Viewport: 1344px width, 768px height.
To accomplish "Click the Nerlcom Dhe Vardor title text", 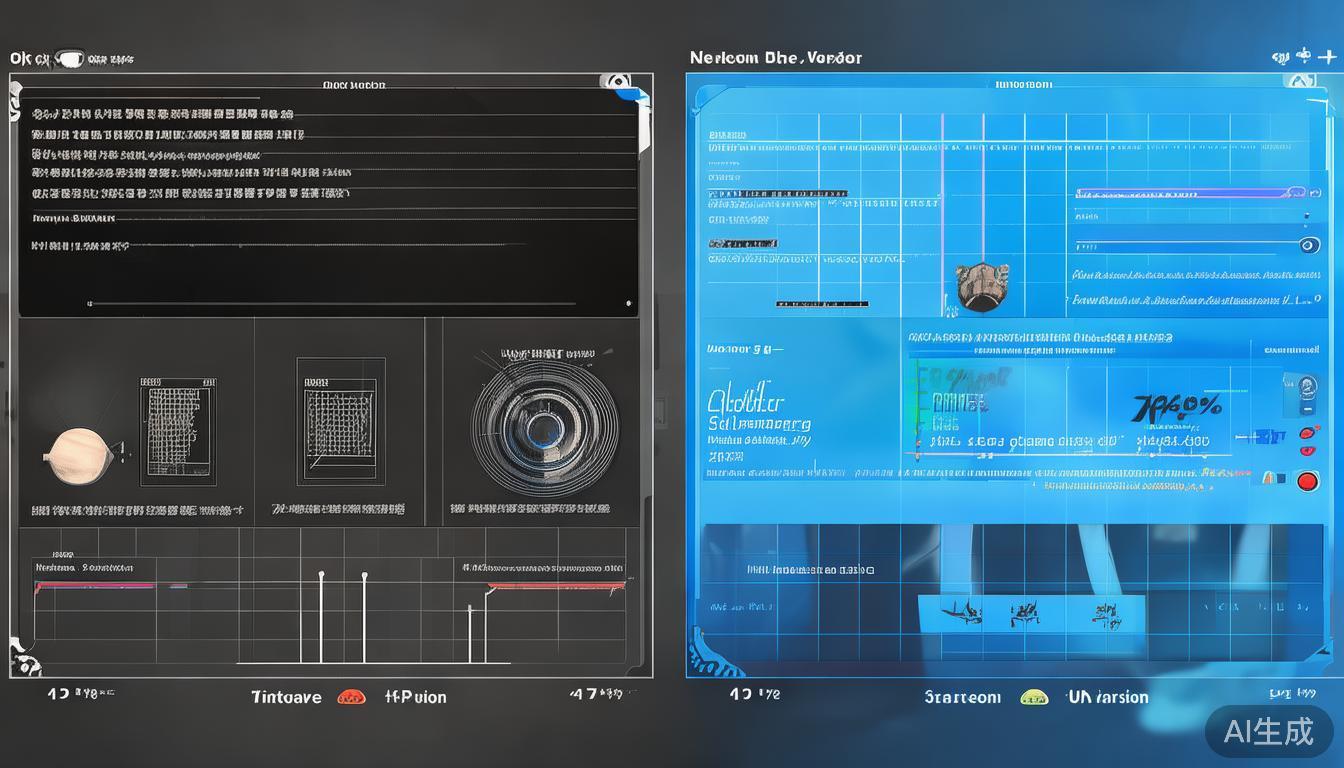I will point(775,58).
